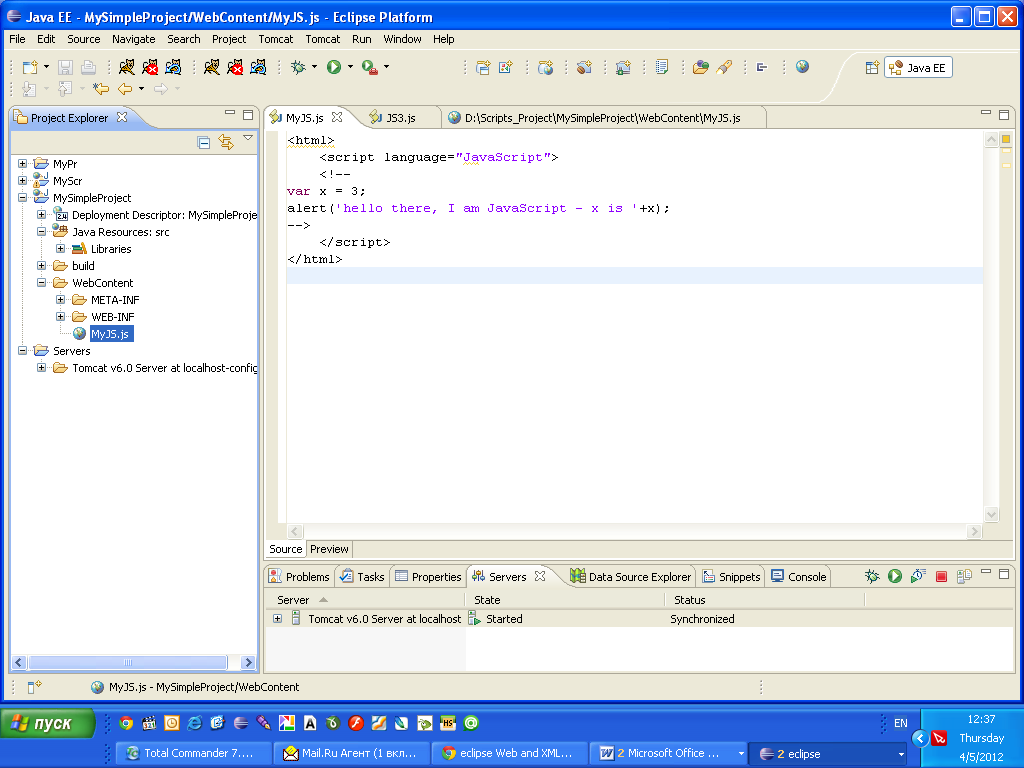
Task: Click the Search flashlight icon
Action: tap(724, 67)
